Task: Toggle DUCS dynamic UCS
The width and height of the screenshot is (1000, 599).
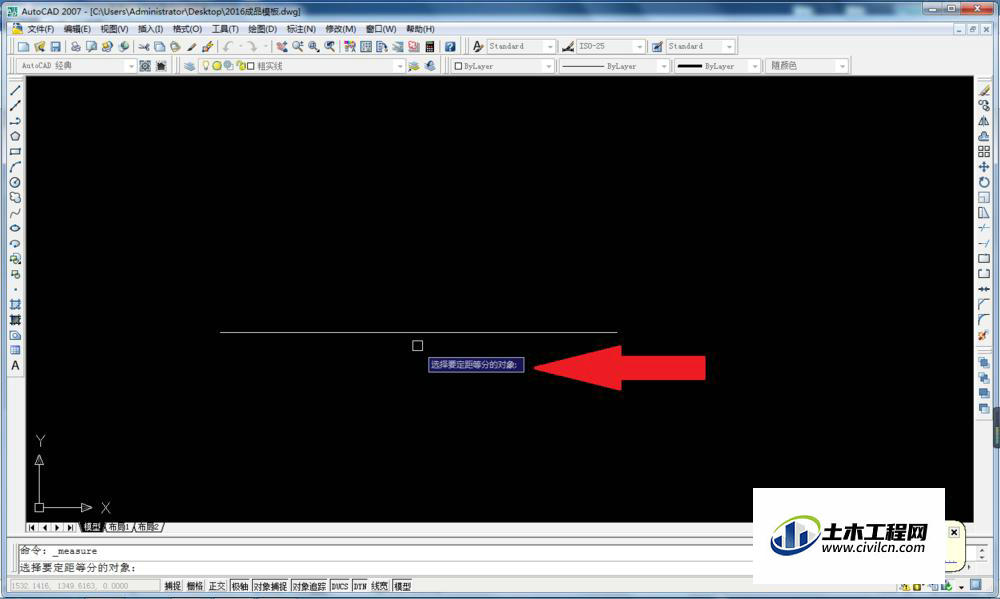Action: pyautogui.click(x=340, y=586)
